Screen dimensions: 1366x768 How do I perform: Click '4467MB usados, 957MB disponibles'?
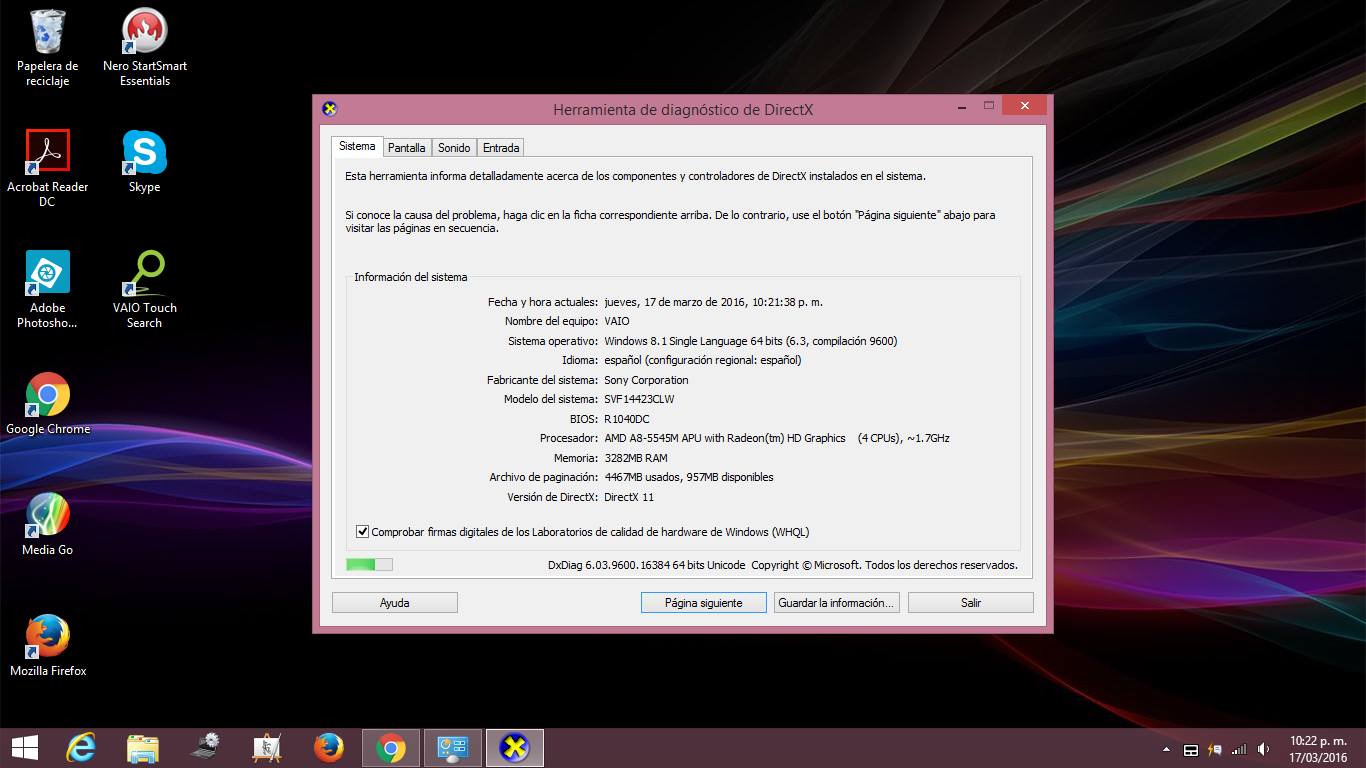689,477
